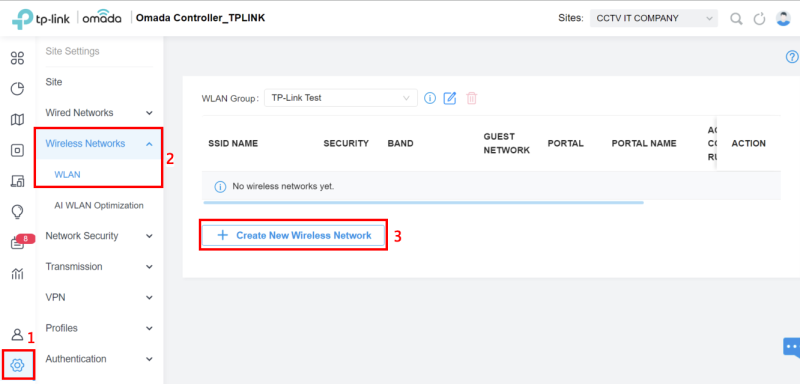This screenshot has height=384, width=800.
Task: Click the GUEST NETWORK column header
Action: [x=507, y=143]
